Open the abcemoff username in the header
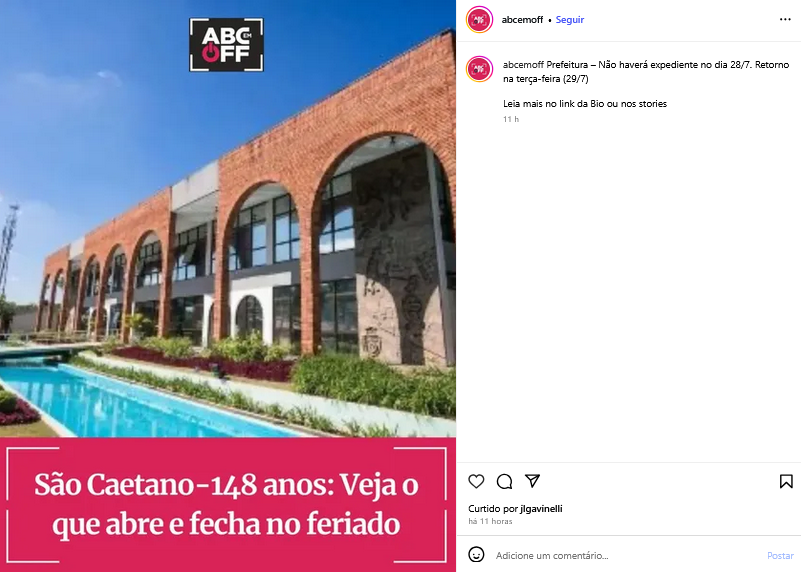801x572 pixels. pyautogui.click(x=522, y=19)
